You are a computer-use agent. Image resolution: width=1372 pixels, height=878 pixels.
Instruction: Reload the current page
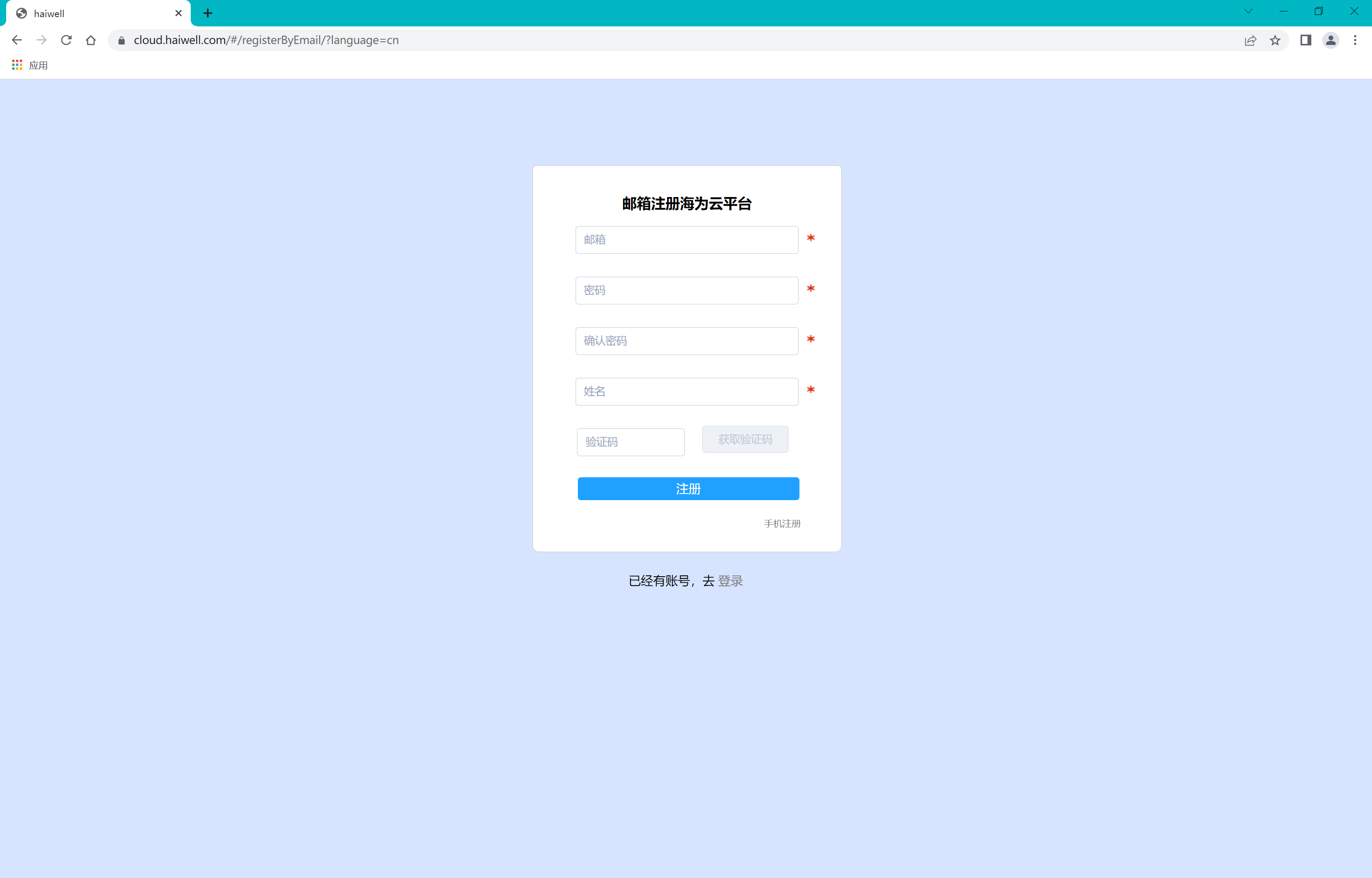66,40
